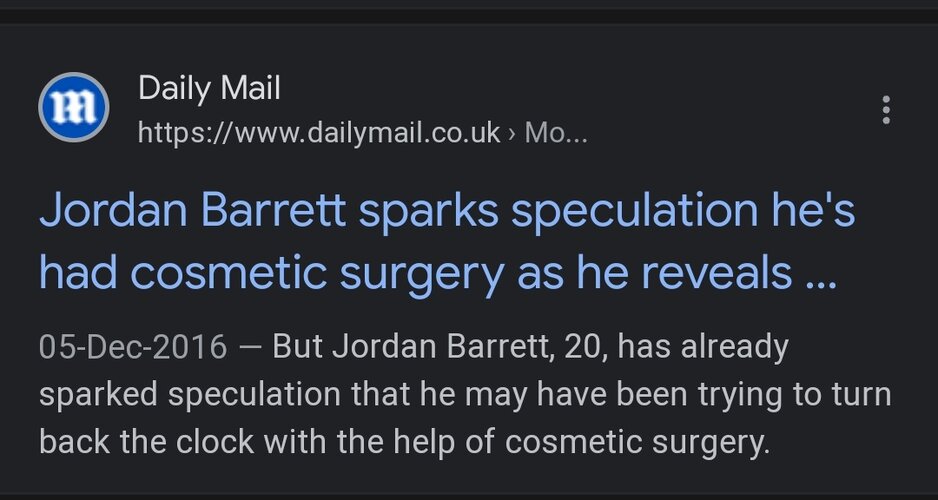This screenshot has width=938, height=500.
Task: Click the dark divider bar above result
Action: (x=469, y=16)
